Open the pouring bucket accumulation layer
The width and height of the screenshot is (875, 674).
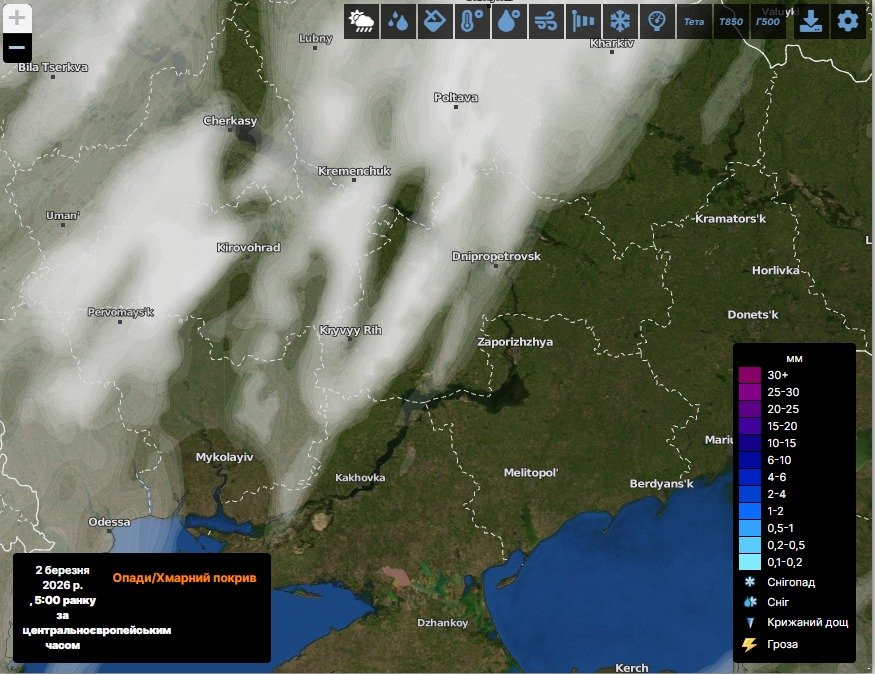[435, 21]
